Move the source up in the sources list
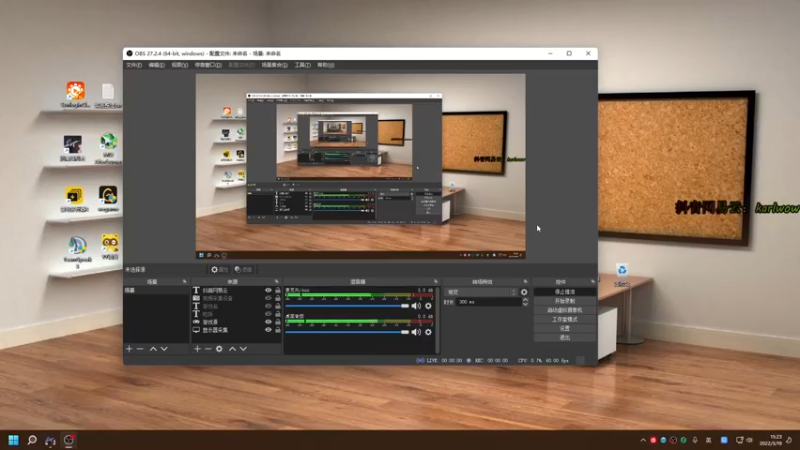 [232, 349]
